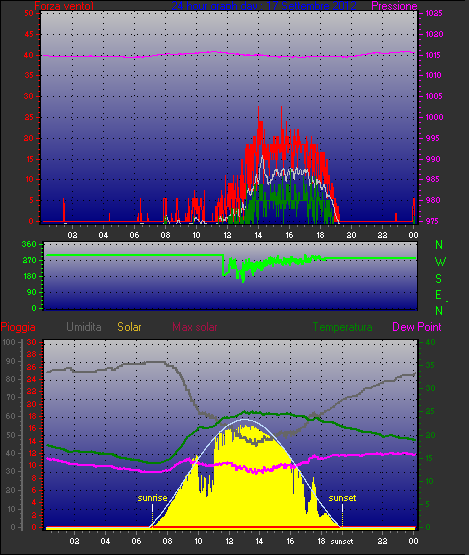Viewport: 469px width, 555px height.
Task: Click the Dew Point legend label
Action: (x=417, y=327)
